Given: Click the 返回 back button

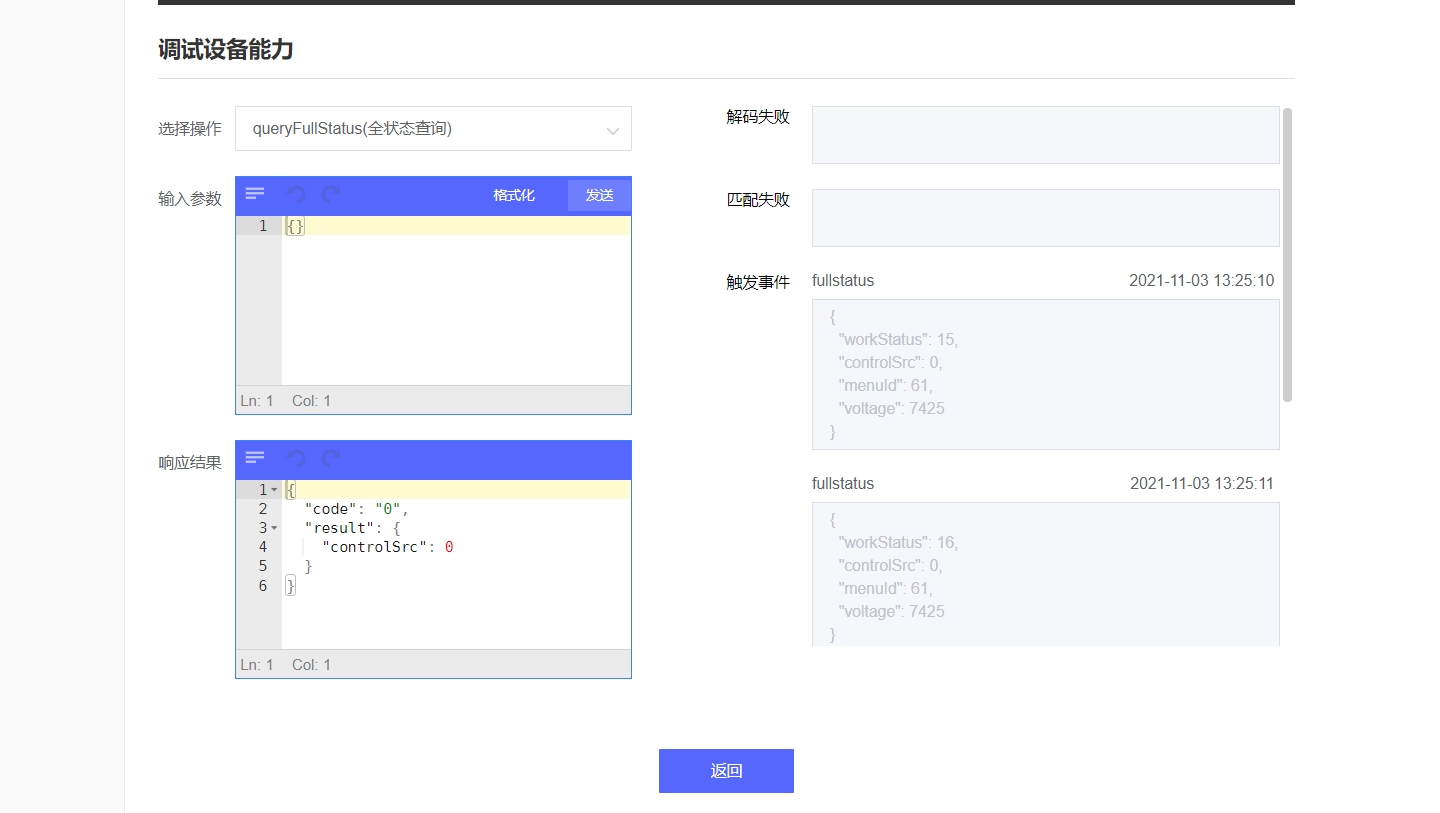Looking at the screenshot, I should coord(726,771).
